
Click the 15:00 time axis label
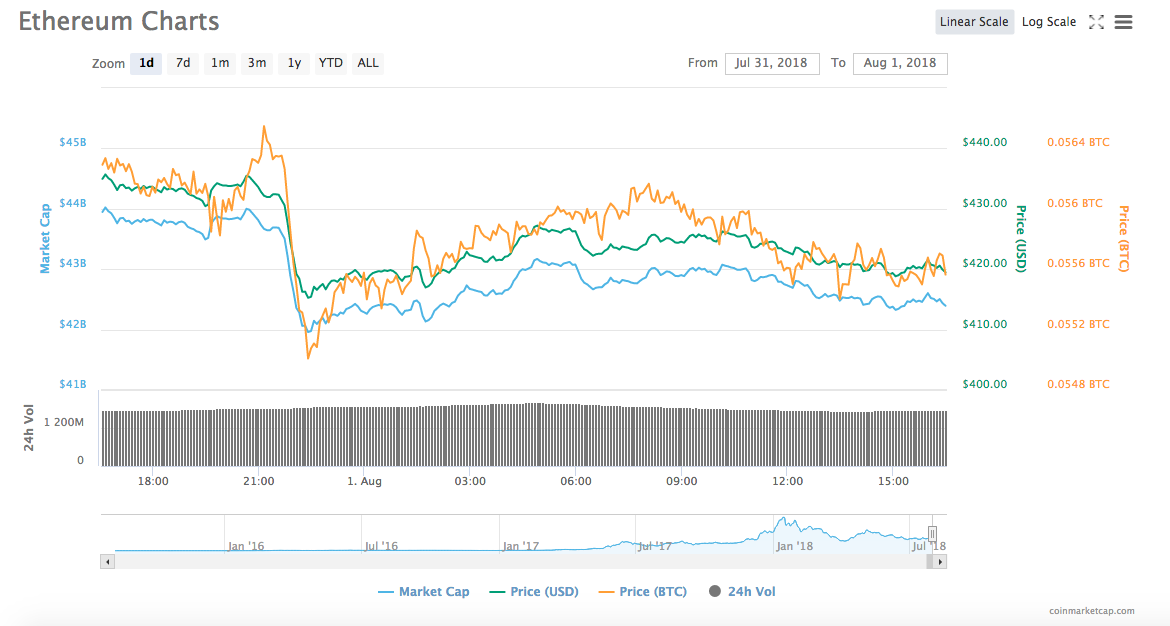pos(893,481)
